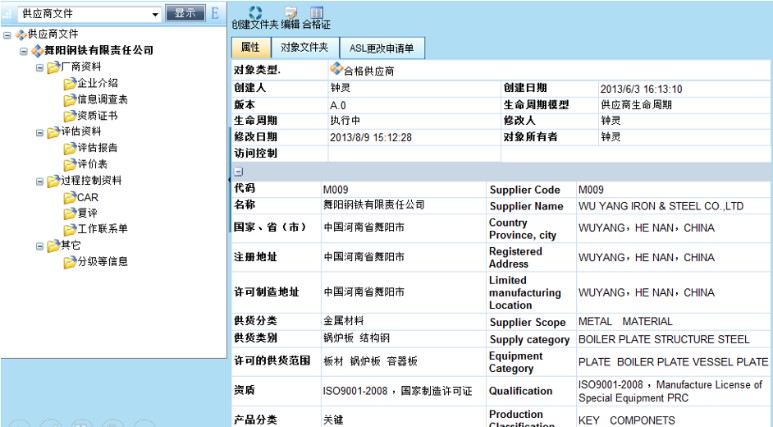
Task: Click the 合格证 toolbar icon
Action: pos(316,12)
